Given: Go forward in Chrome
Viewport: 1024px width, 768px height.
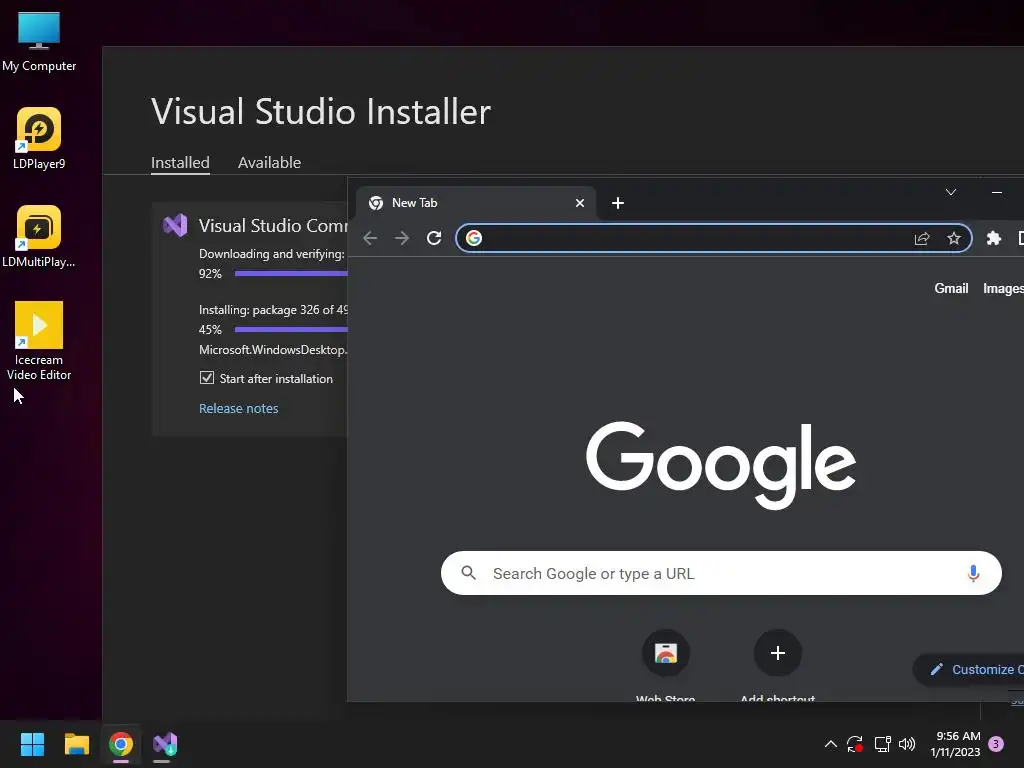Looking at the screenshot, I should click(402, 238).
